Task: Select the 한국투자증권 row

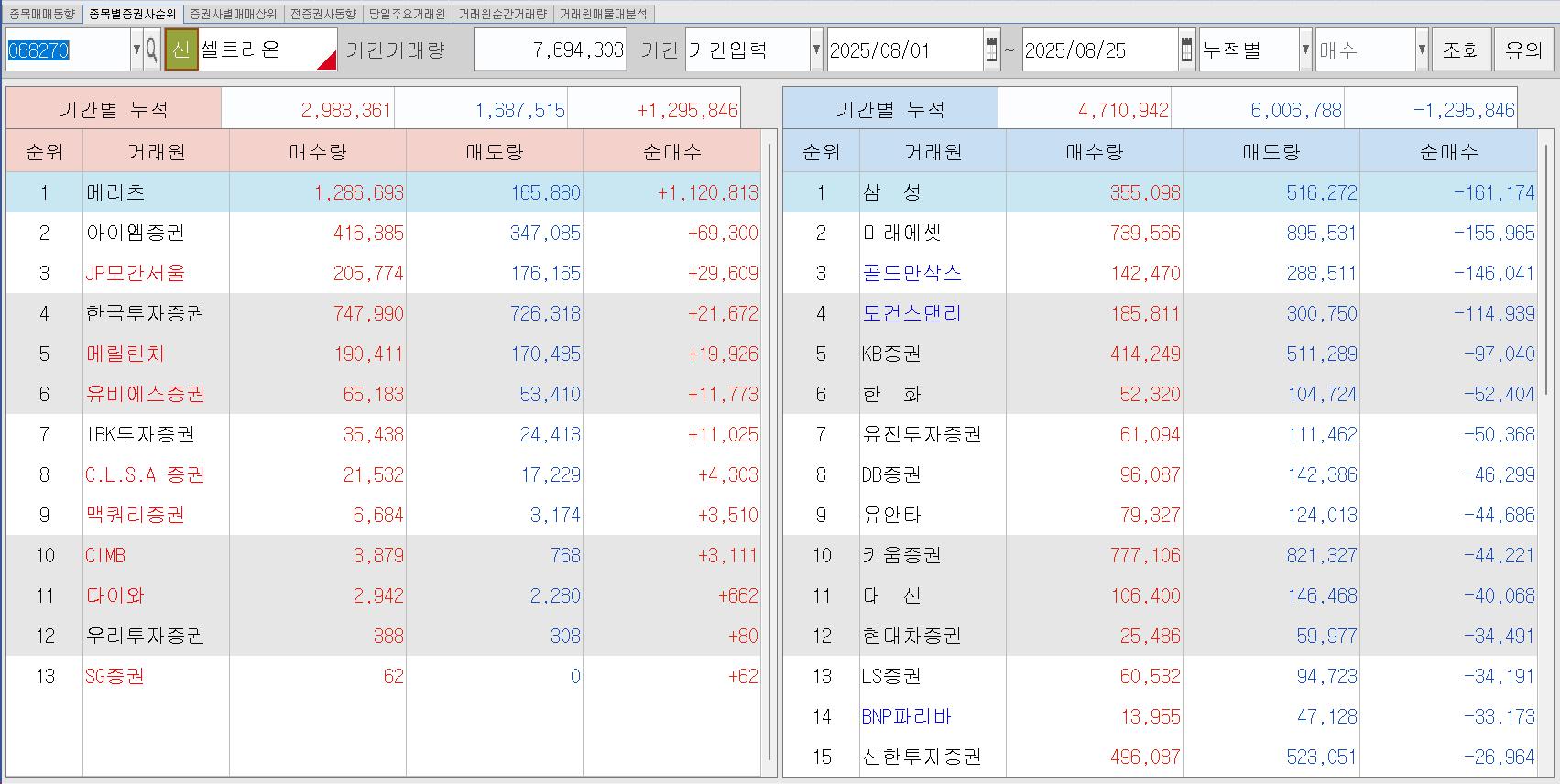Action: tap(383, 313)
